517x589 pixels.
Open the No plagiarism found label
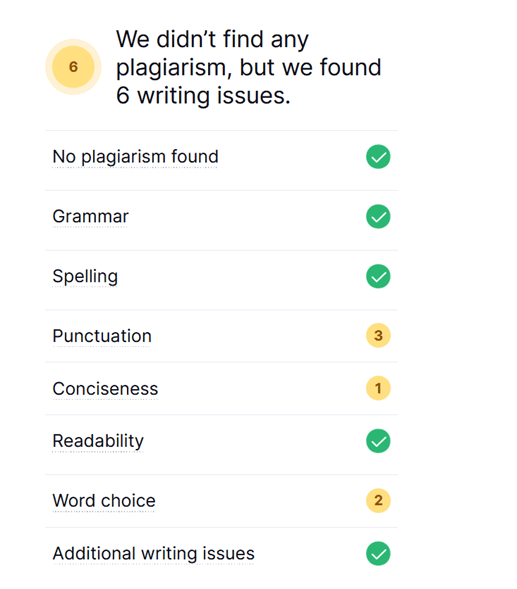pos(135,157)
